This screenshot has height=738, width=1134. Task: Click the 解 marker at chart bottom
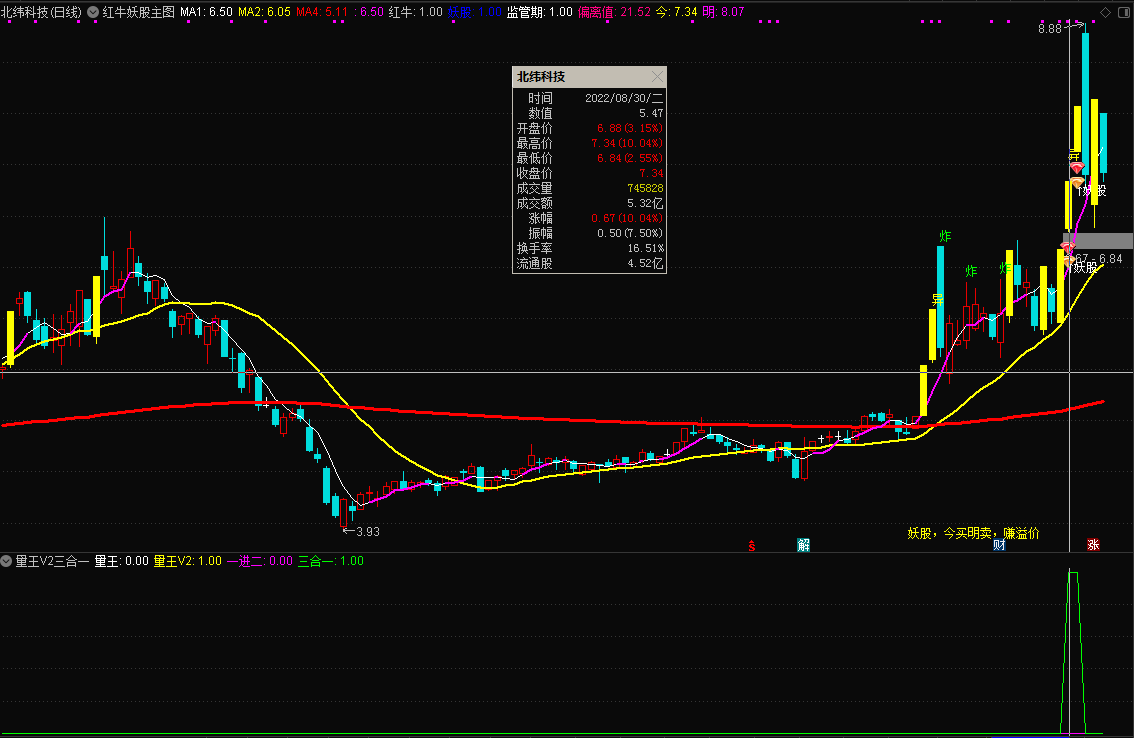point(803,545)
